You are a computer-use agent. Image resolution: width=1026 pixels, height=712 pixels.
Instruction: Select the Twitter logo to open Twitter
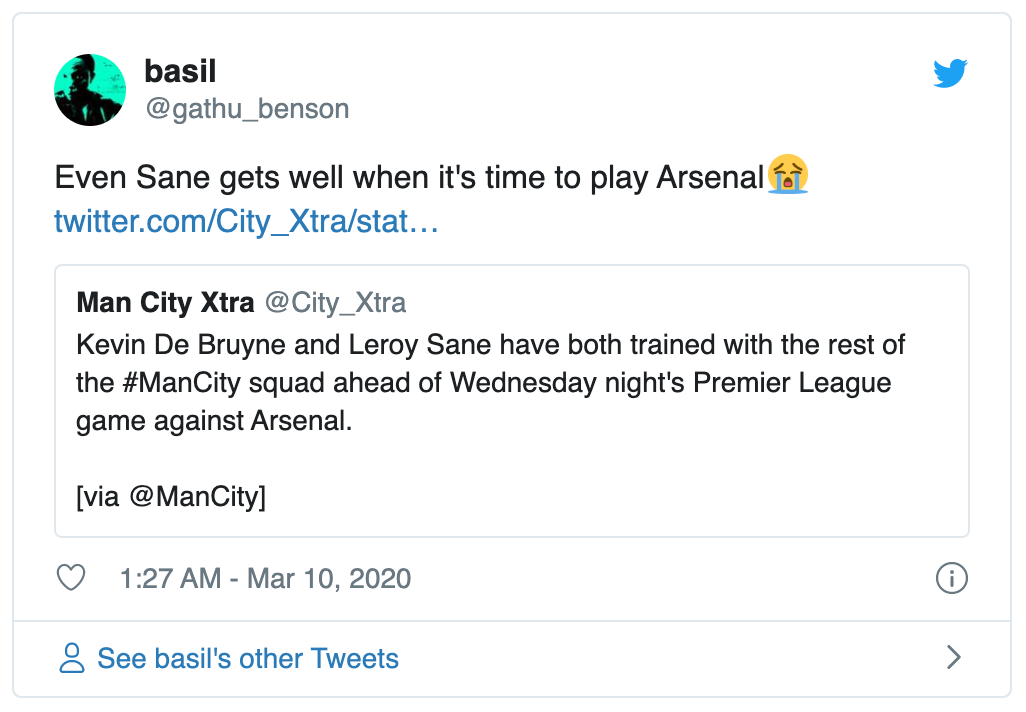[x=950, y=73]
